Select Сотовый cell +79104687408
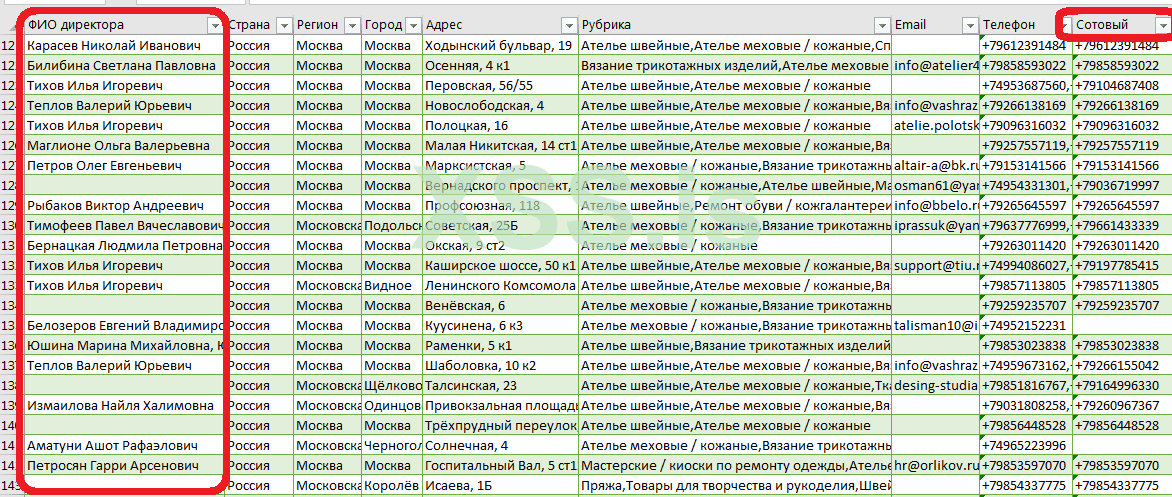 1122,85
